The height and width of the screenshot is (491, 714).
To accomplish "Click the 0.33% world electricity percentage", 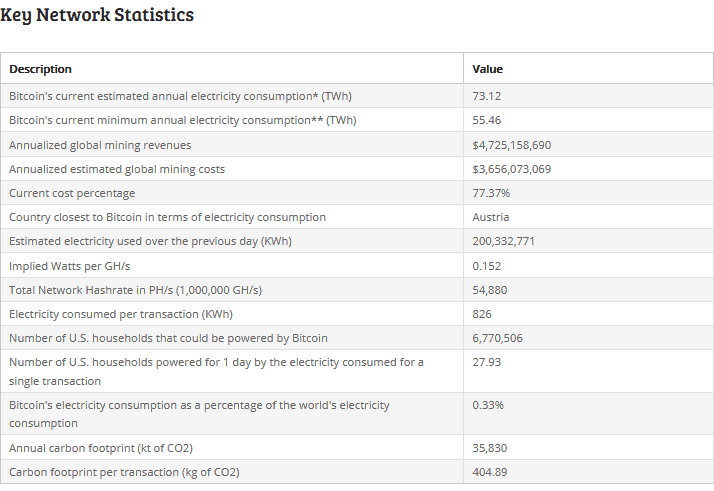I will [488, 405].
